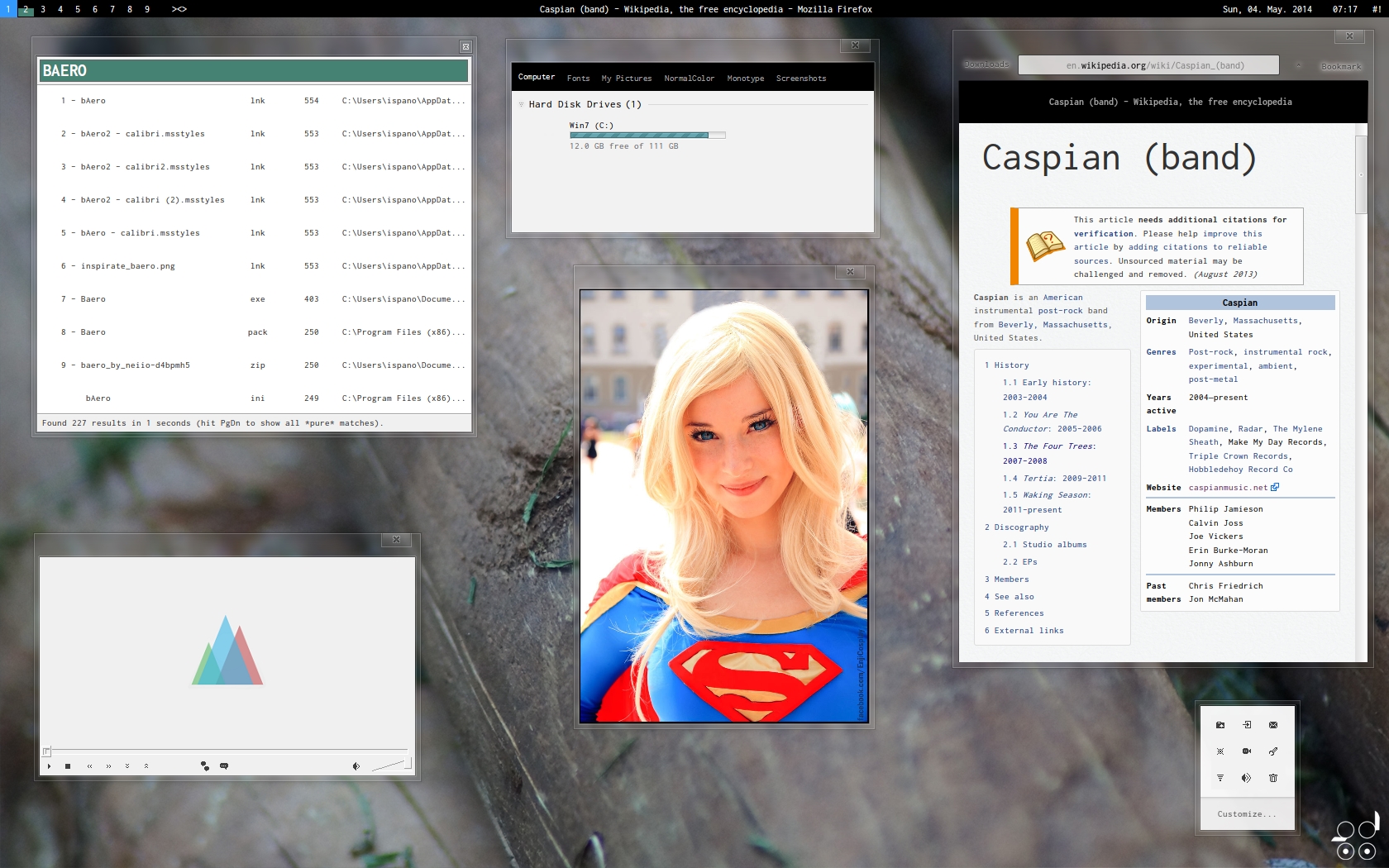Open the Monotype tab
This screenshot has height=868, width=1389.
[746, 79]
